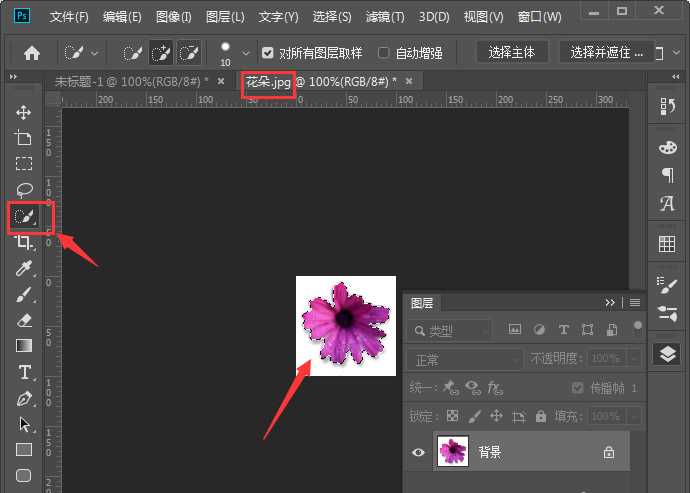
Task: Click the 背景 layer thumbnail
Action: (453, 453)
